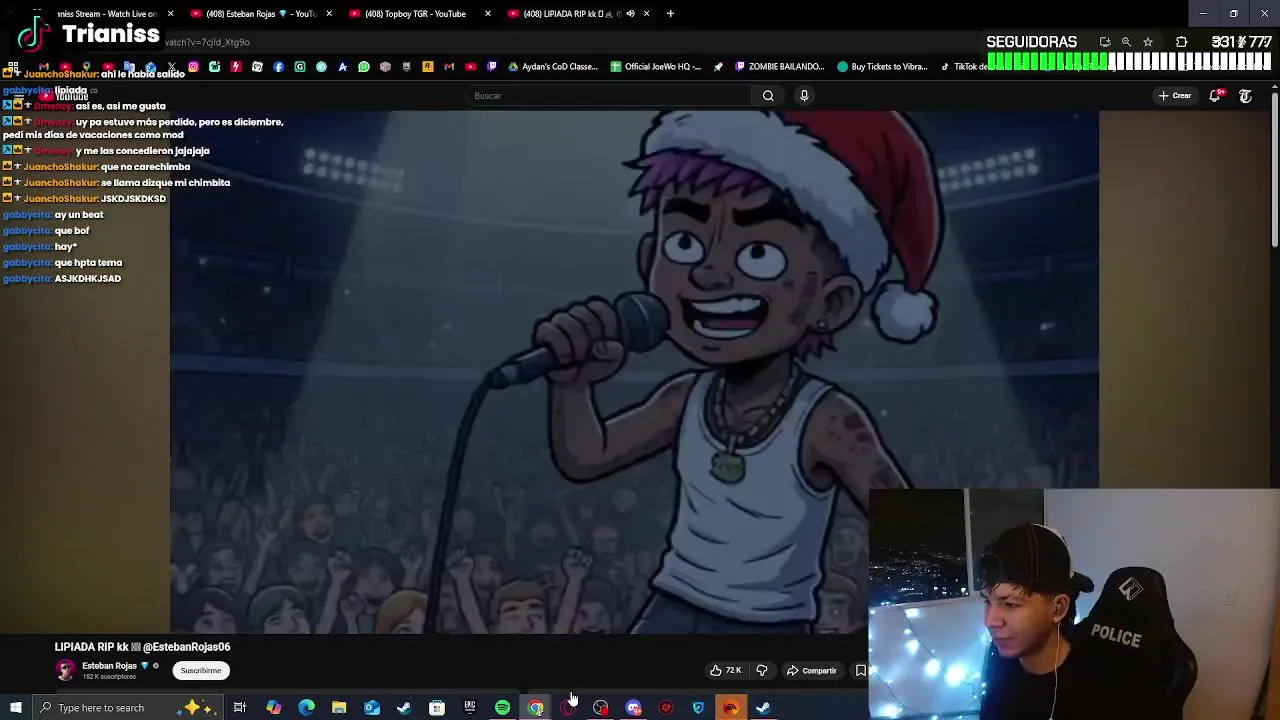Open Microsoft Store from taskbar
Viewport: 1280px width, 720px height.
tap(437, 708)
